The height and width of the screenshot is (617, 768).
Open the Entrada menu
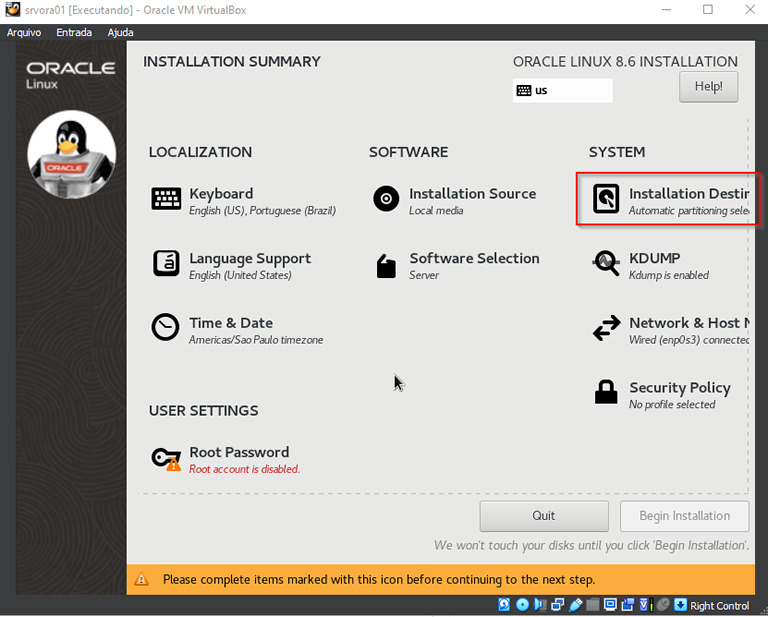pos(74,32)
